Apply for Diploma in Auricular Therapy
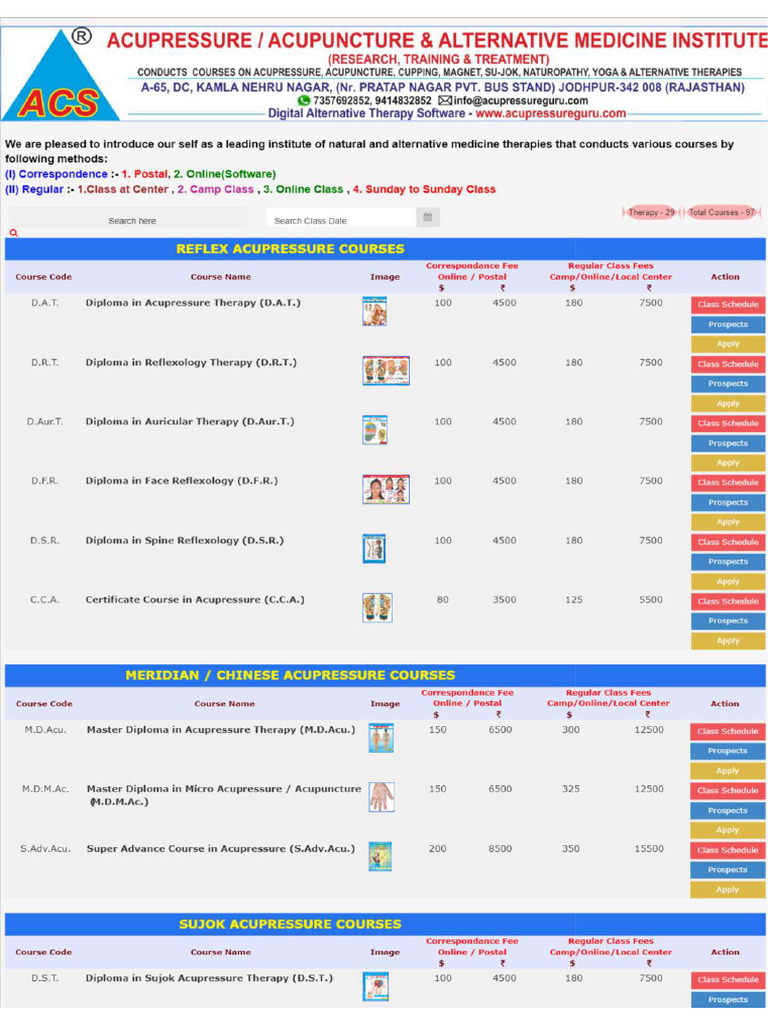 point(728,463)
